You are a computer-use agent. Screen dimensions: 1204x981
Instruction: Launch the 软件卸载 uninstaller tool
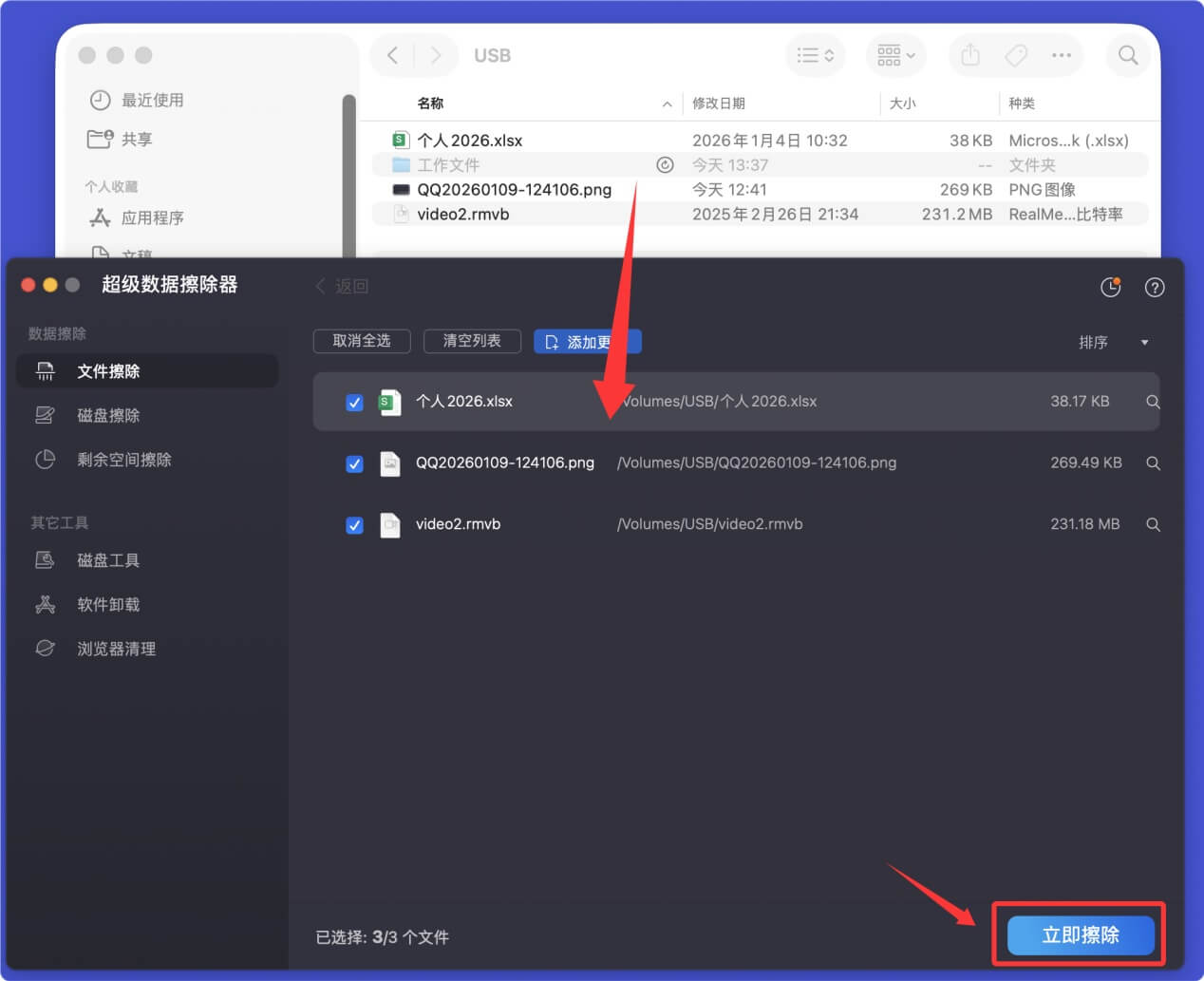click(x=107, y=604)
